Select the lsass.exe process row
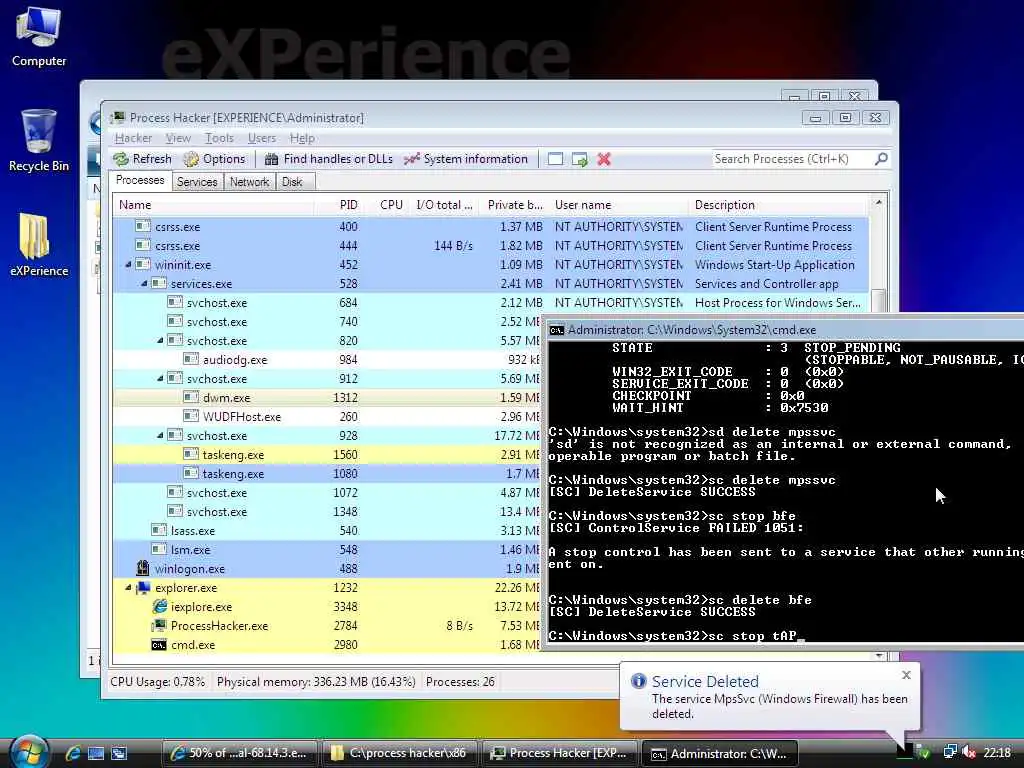Image resolution: width=1024 pixels, height=768 pixels. pos(327,530)
